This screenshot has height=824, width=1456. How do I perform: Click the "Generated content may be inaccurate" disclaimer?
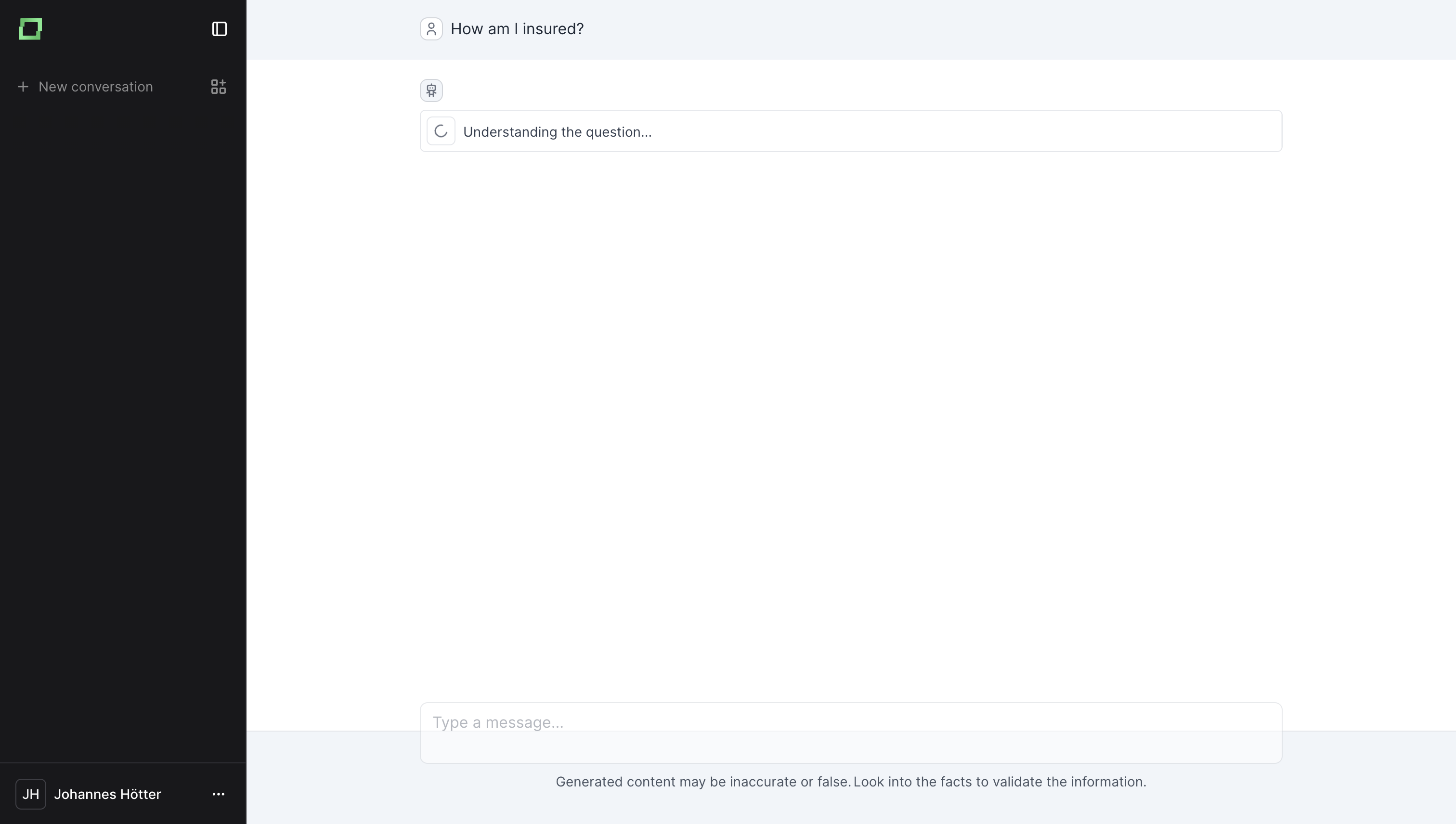pyautogui.click(x=702, y=782)
